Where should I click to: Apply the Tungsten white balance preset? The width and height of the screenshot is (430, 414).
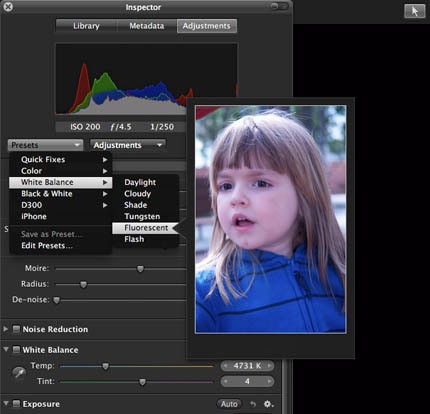pyautogui.click(x=146, y=216)
